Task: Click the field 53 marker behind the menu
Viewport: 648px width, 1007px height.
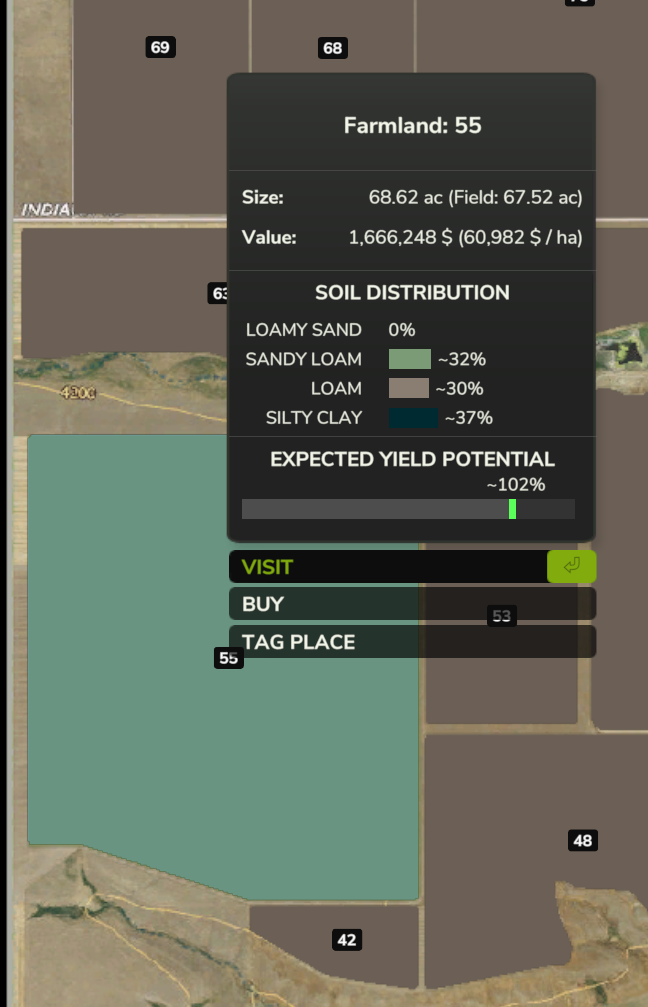Action: pyautogui.click(x=502, y=616)
